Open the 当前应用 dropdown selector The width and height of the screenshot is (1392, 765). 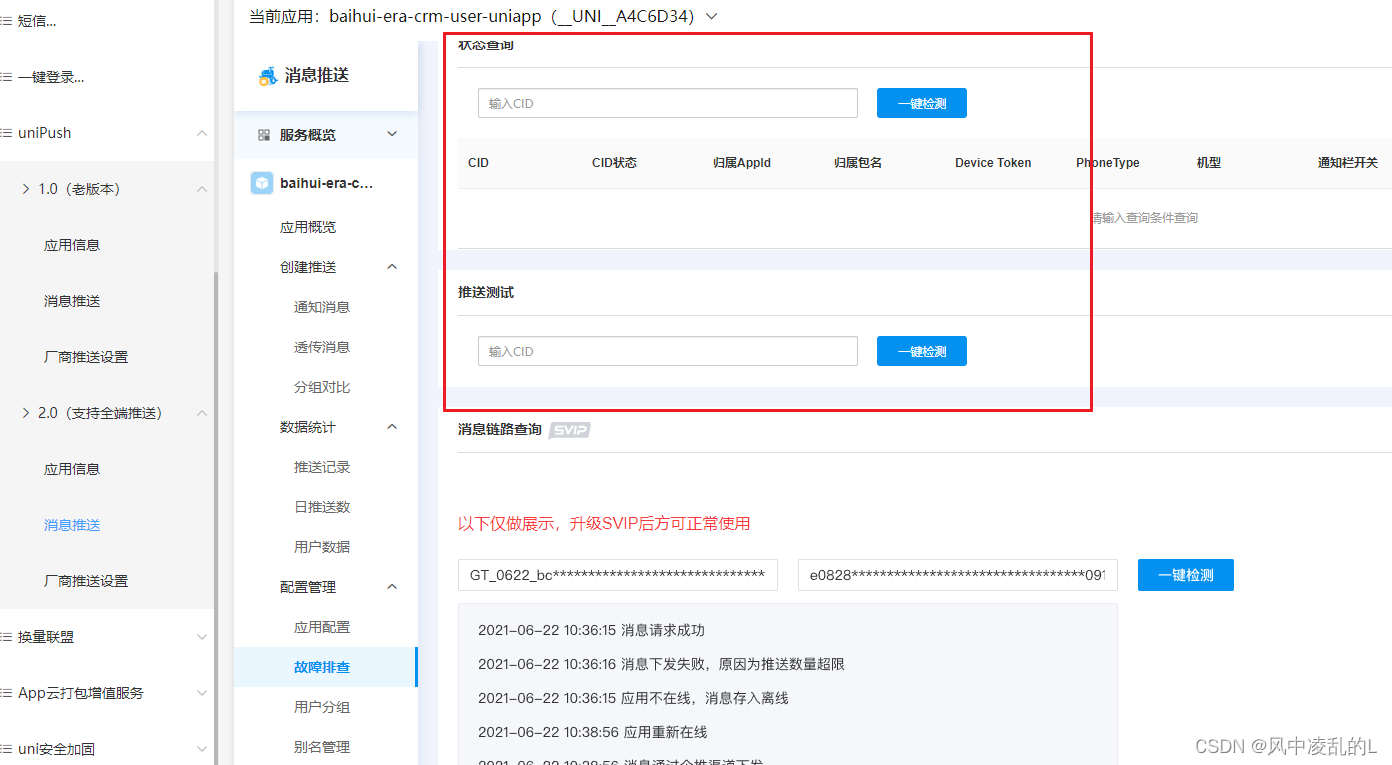click(710, 16)
